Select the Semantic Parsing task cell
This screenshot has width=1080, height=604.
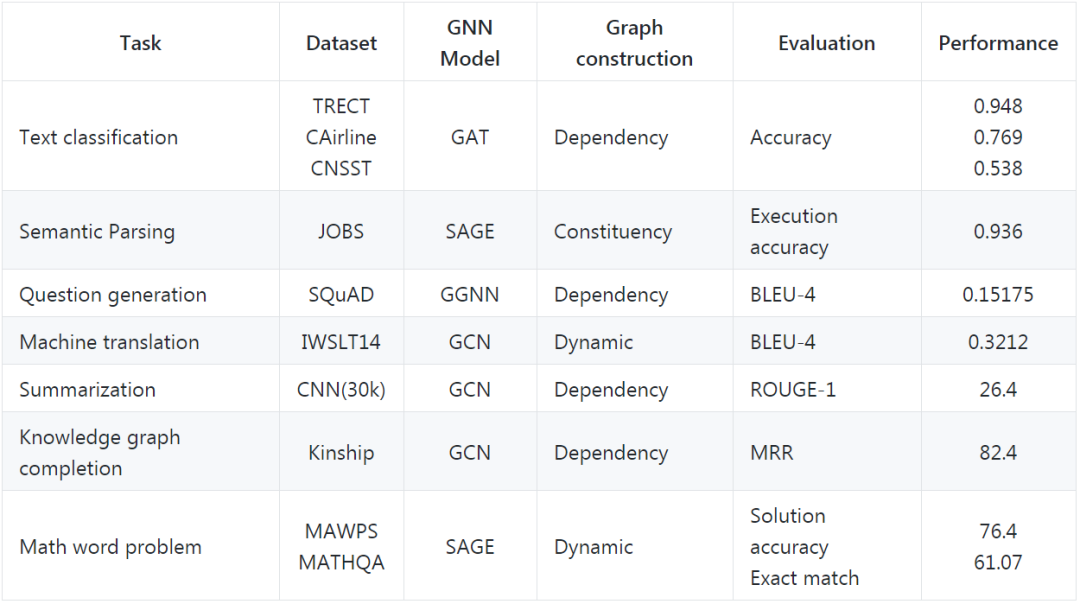pyautogui.click(x=141, y=231)
